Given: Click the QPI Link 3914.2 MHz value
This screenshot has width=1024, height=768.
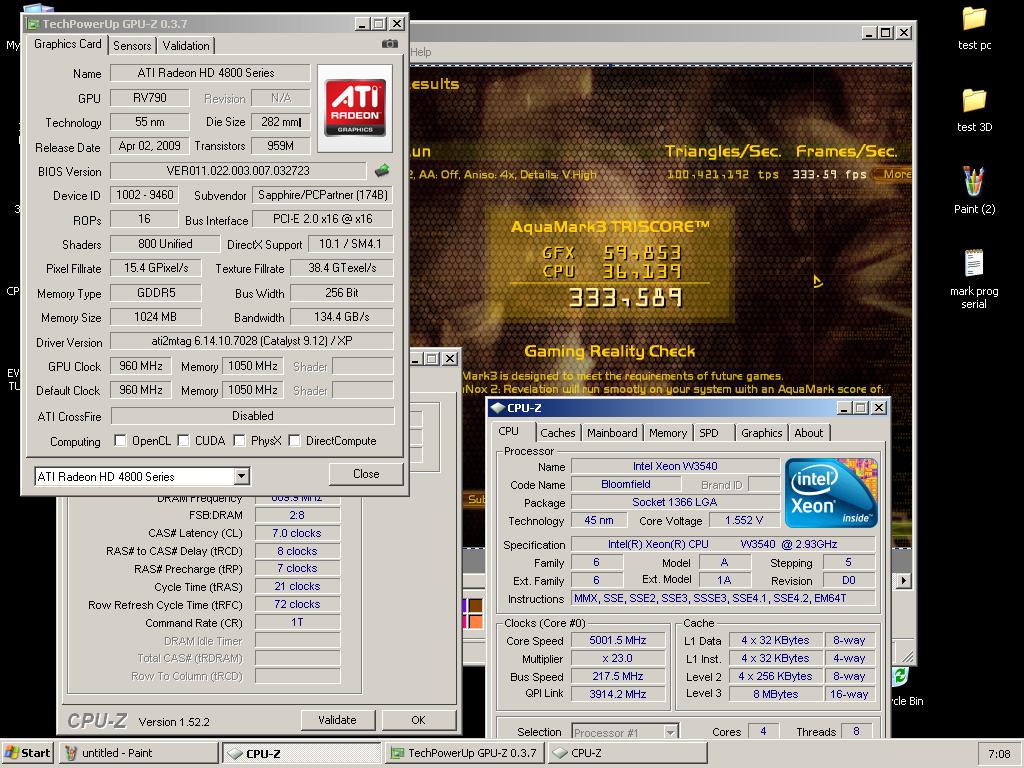Looking at the screenshot, I should coord(618,694).
